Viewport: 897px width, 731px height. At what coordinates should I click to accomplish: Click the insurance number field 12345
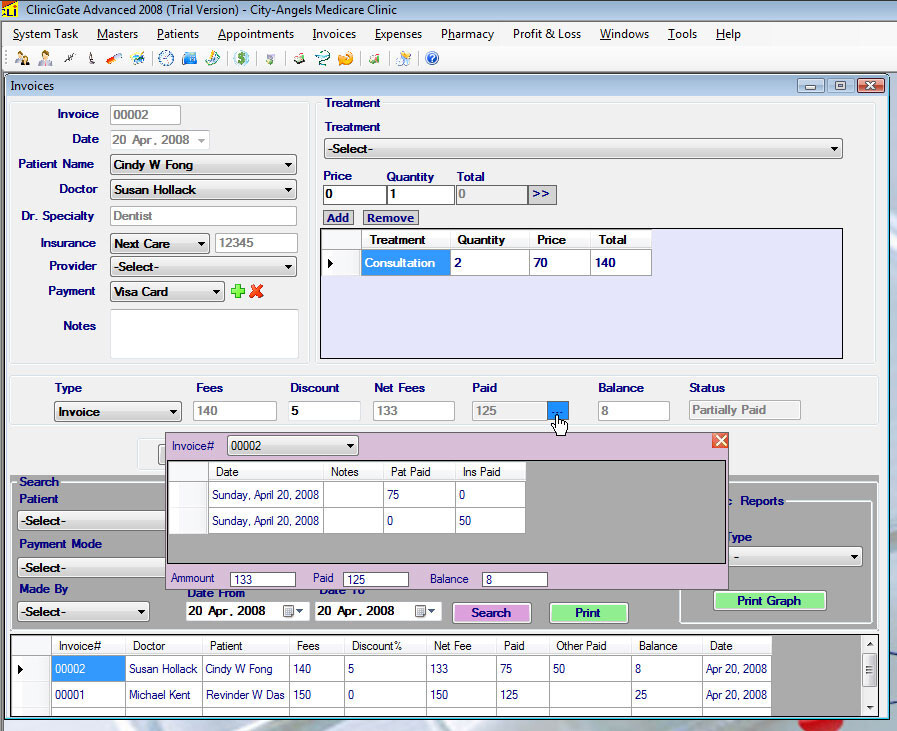click(x=256, y=243)
